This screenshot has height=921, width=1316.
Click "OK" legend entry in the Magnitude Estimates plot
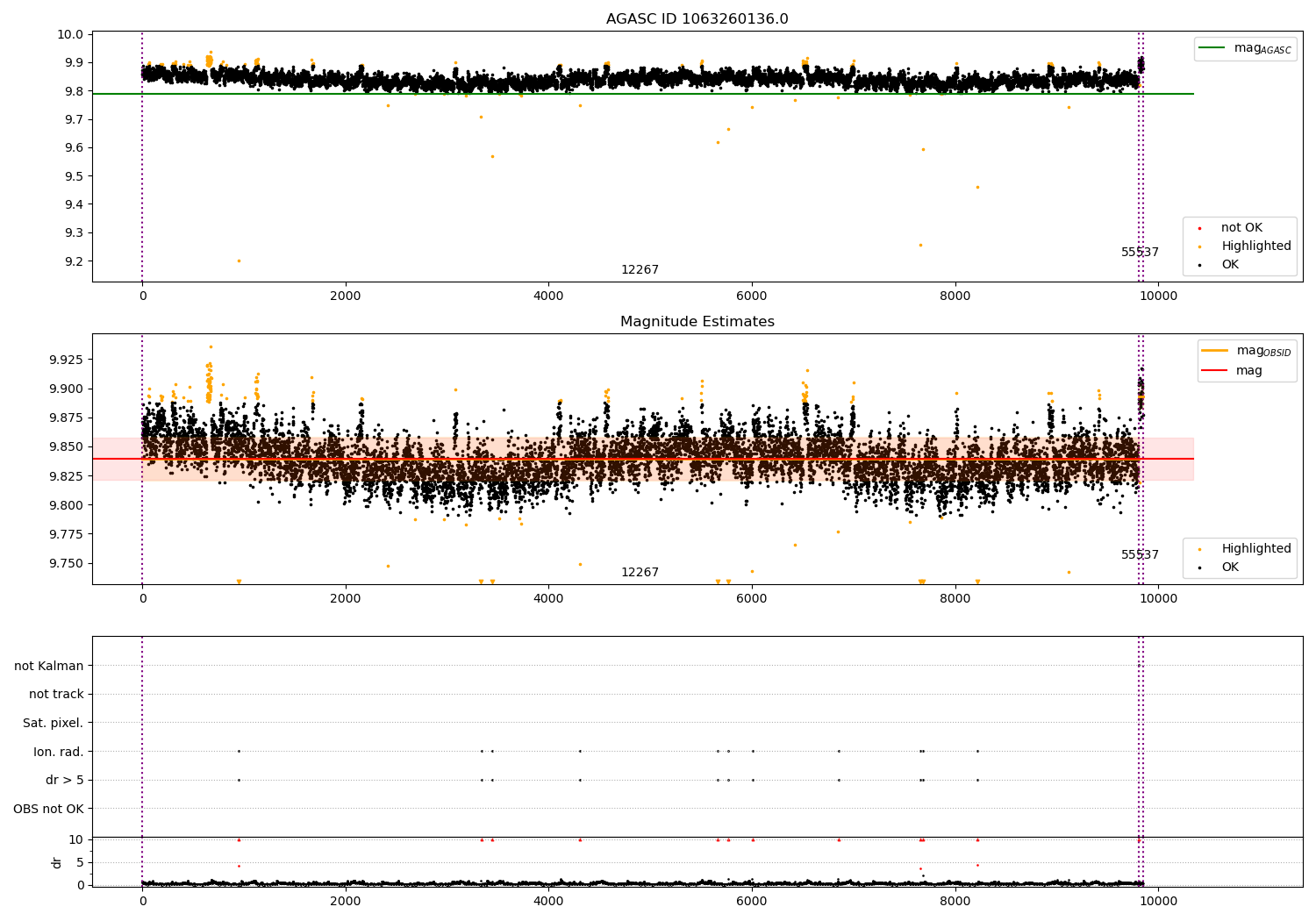pos(1230,568)
